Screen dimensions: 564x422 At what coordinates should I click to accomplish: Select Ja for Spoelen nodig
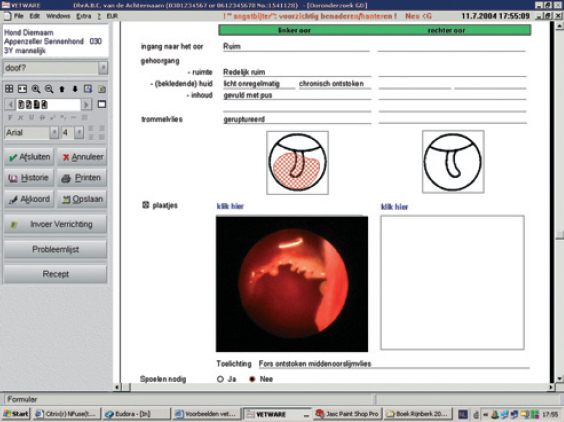tap(220, 379)
